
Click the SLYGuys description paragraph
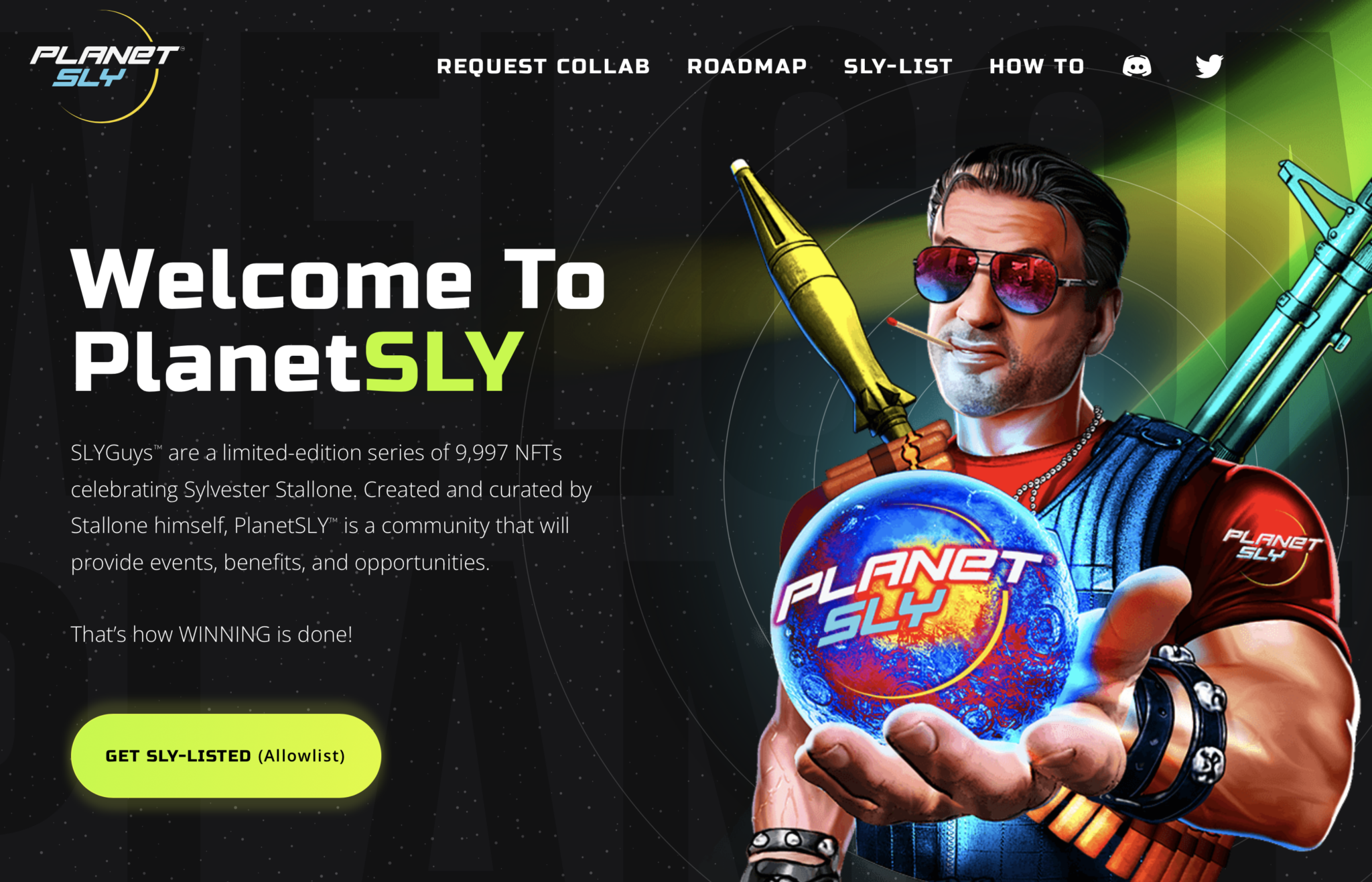pyautogui.click(x=332, y=507)
